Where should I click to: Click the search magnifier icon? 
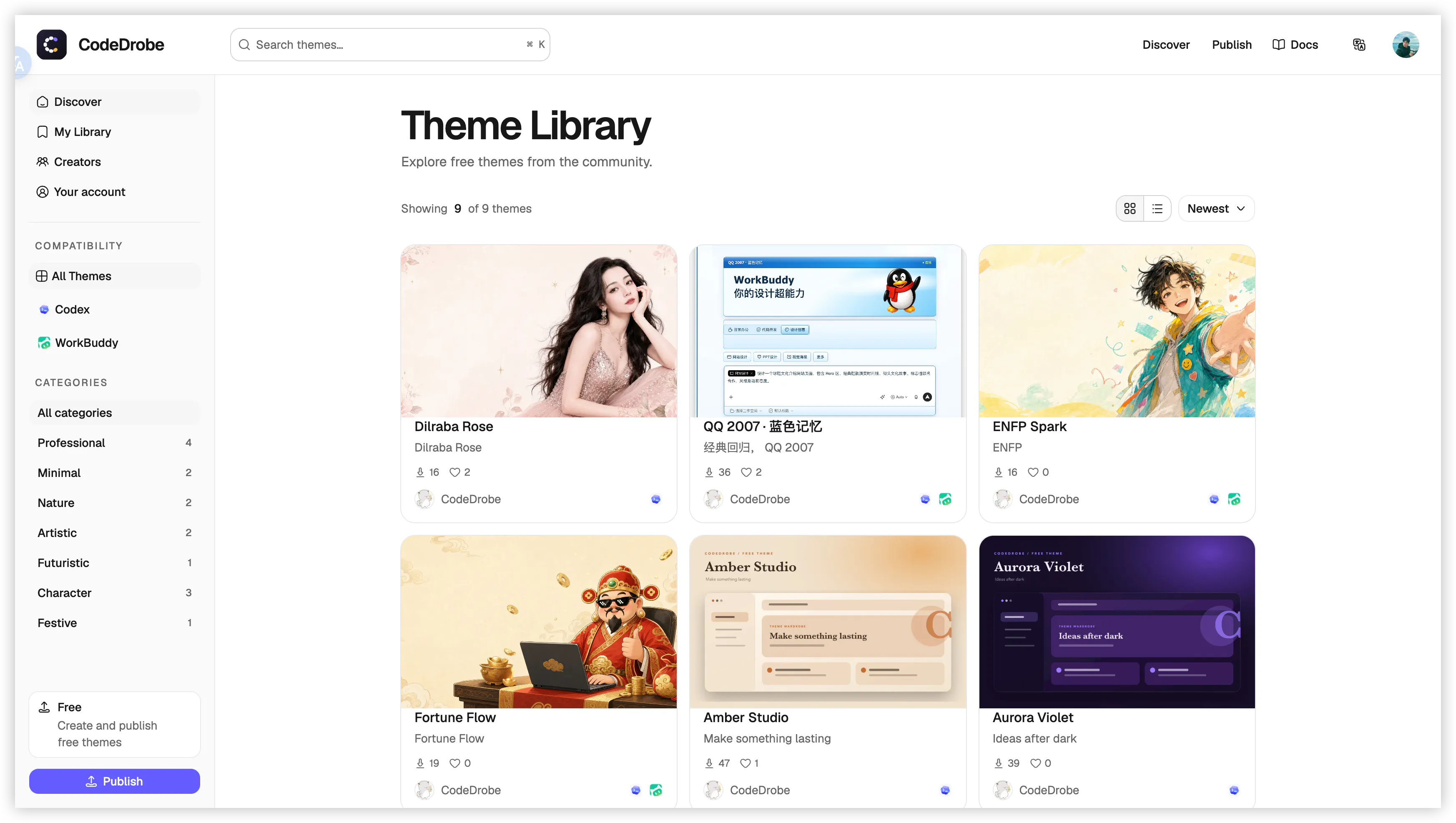[244, 45]
